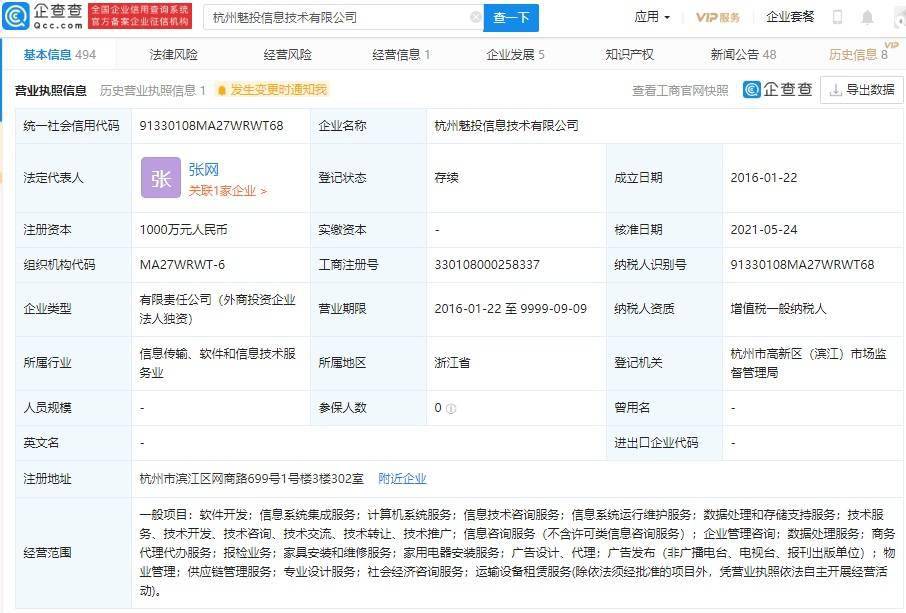Viewport: 906px width, 613px height.
Task: Expand the 应用 dropdown menu
Action: (x=652, y=17)
